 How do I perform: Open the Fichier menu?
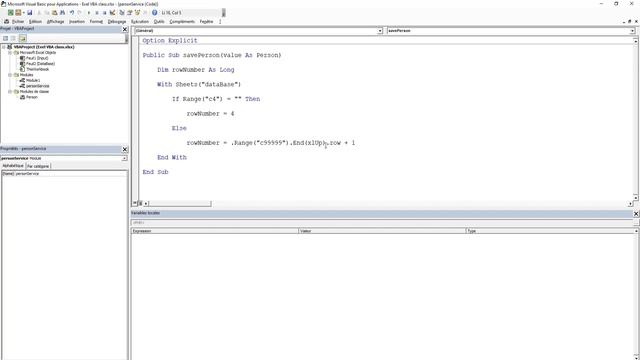(x=18, y=22)
